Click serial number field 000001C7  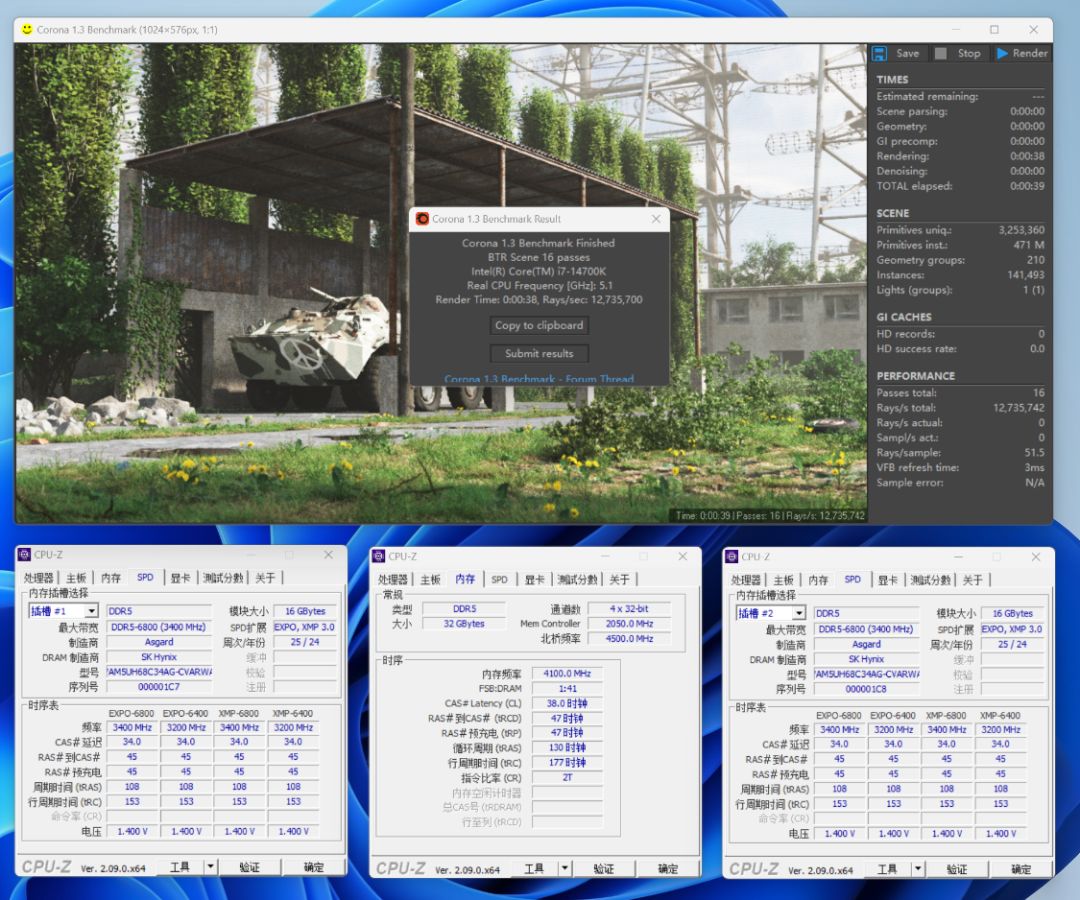pos(159,687)
